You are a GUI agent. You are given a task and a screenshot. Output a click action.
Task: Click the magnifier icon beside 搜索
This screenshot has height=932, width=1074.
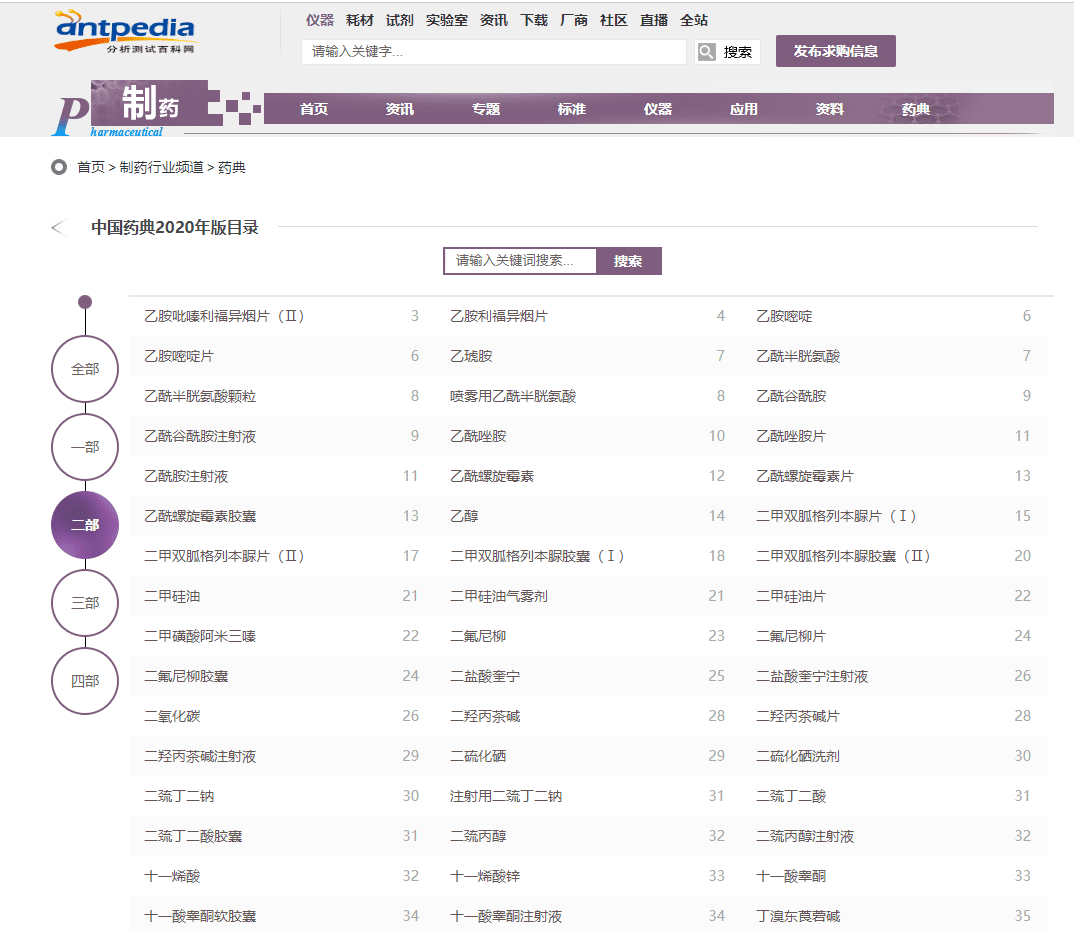(706, 51)
